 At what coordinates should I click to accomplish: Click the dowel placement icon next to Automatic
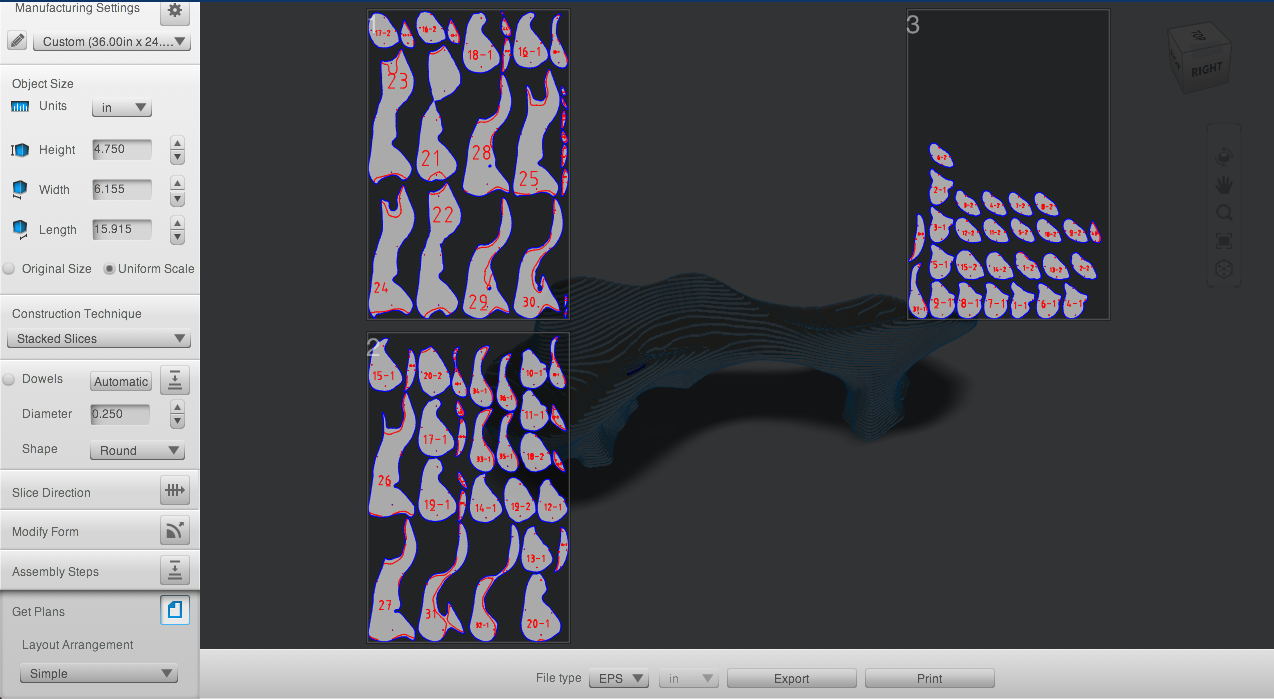[174, 380]
